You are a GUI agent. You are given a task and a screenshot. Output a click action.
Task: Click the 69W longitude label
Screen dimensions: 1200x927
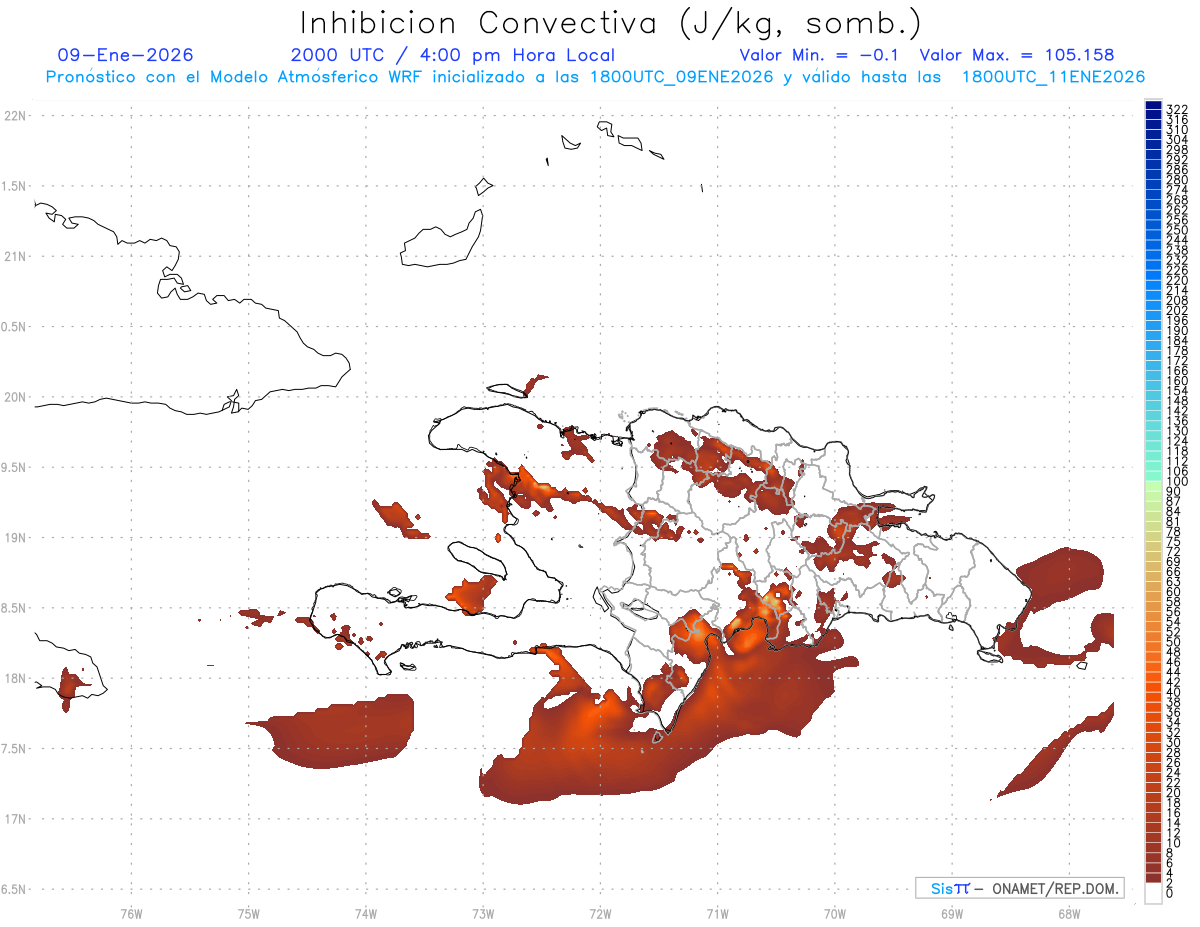[x=951, y=913]
